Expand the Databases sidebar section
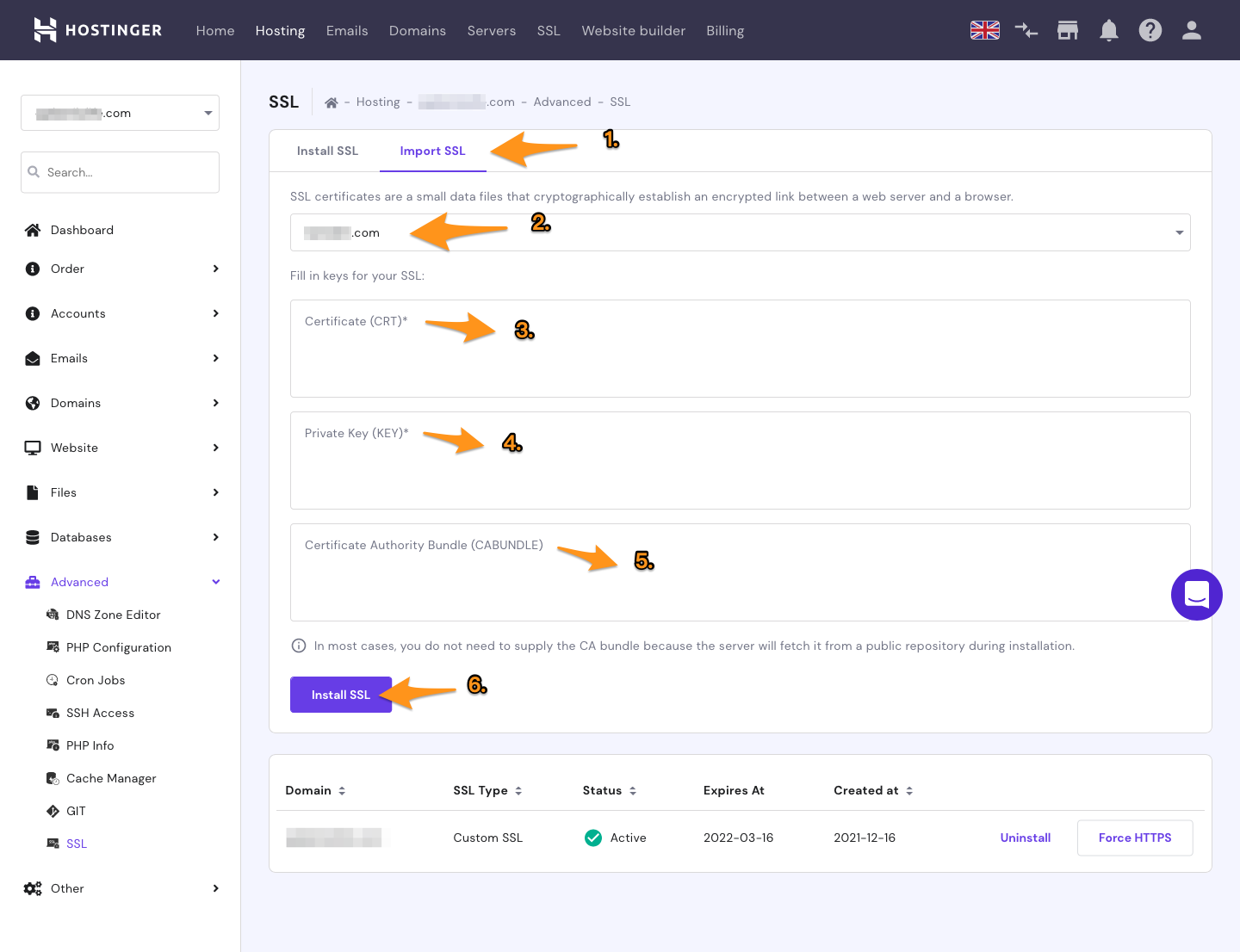This screenshot has height=952, width=1240. (121, 537)
